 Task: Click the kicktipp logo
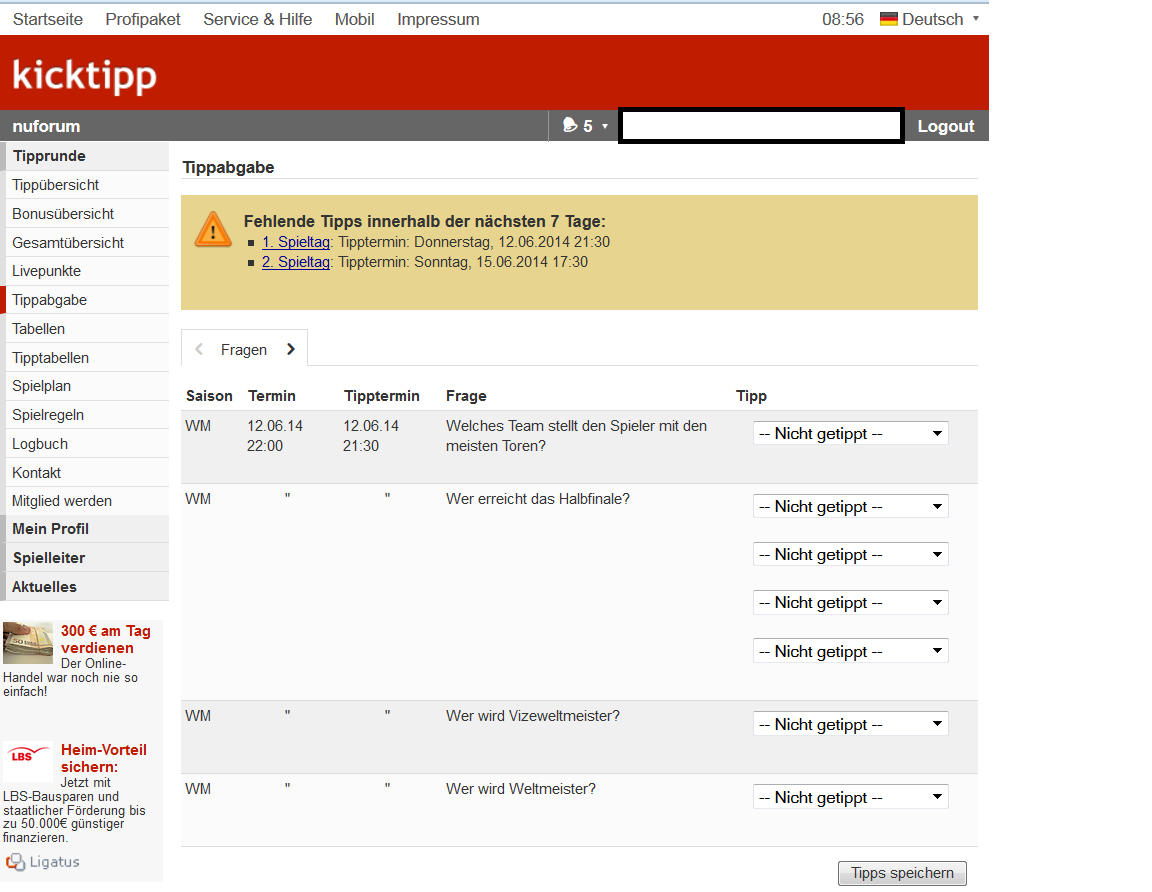[84, 75]
